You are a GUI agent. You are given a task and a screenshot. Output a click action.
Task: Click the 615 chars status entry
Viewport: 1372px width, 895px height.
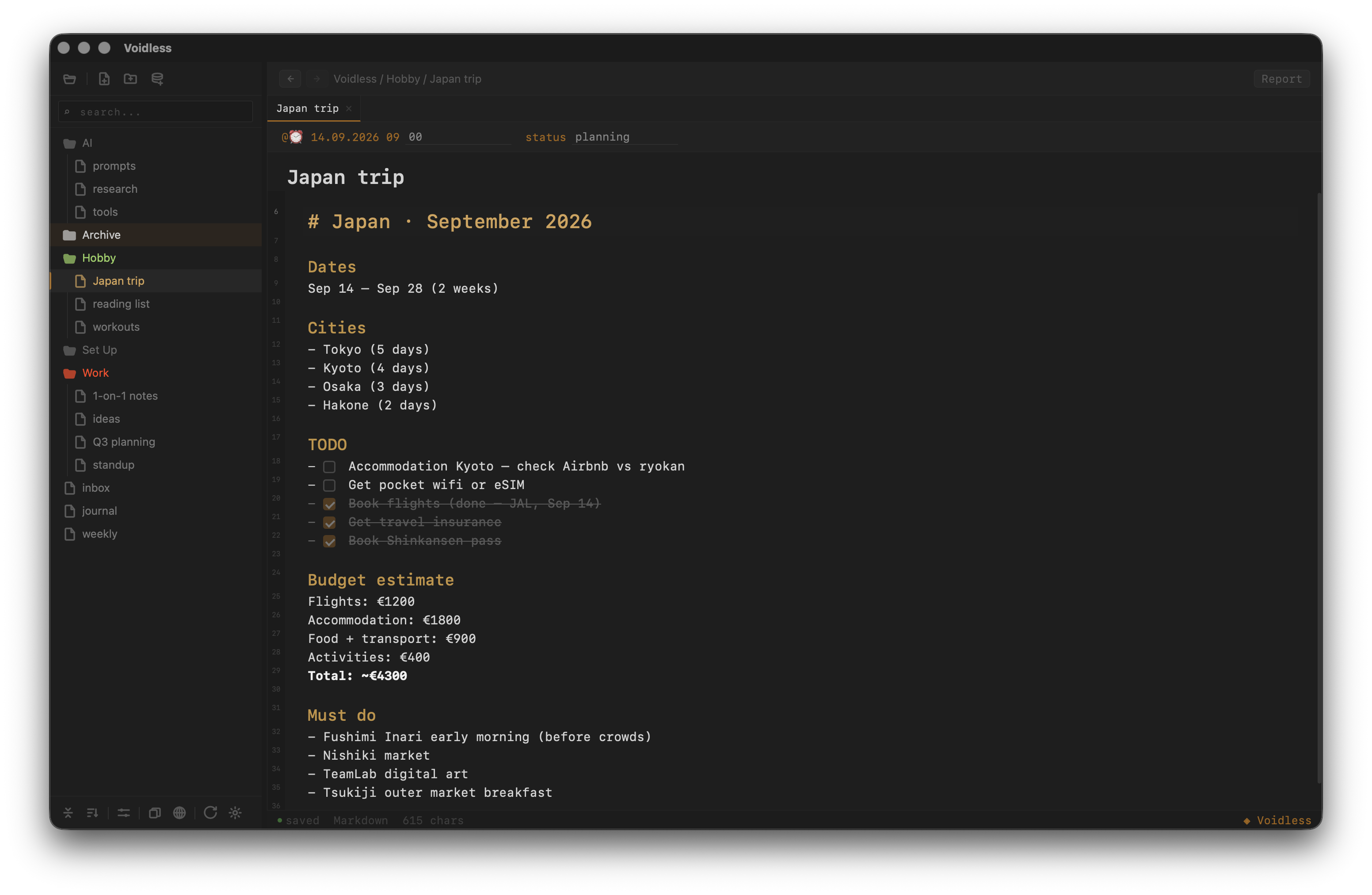pos(433,820)
